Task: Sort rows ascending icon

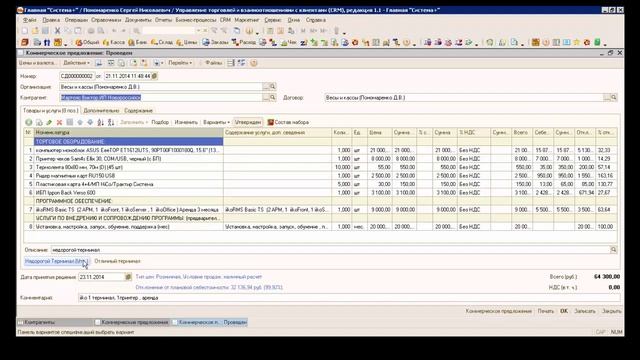Action: (x=100, y=122)
